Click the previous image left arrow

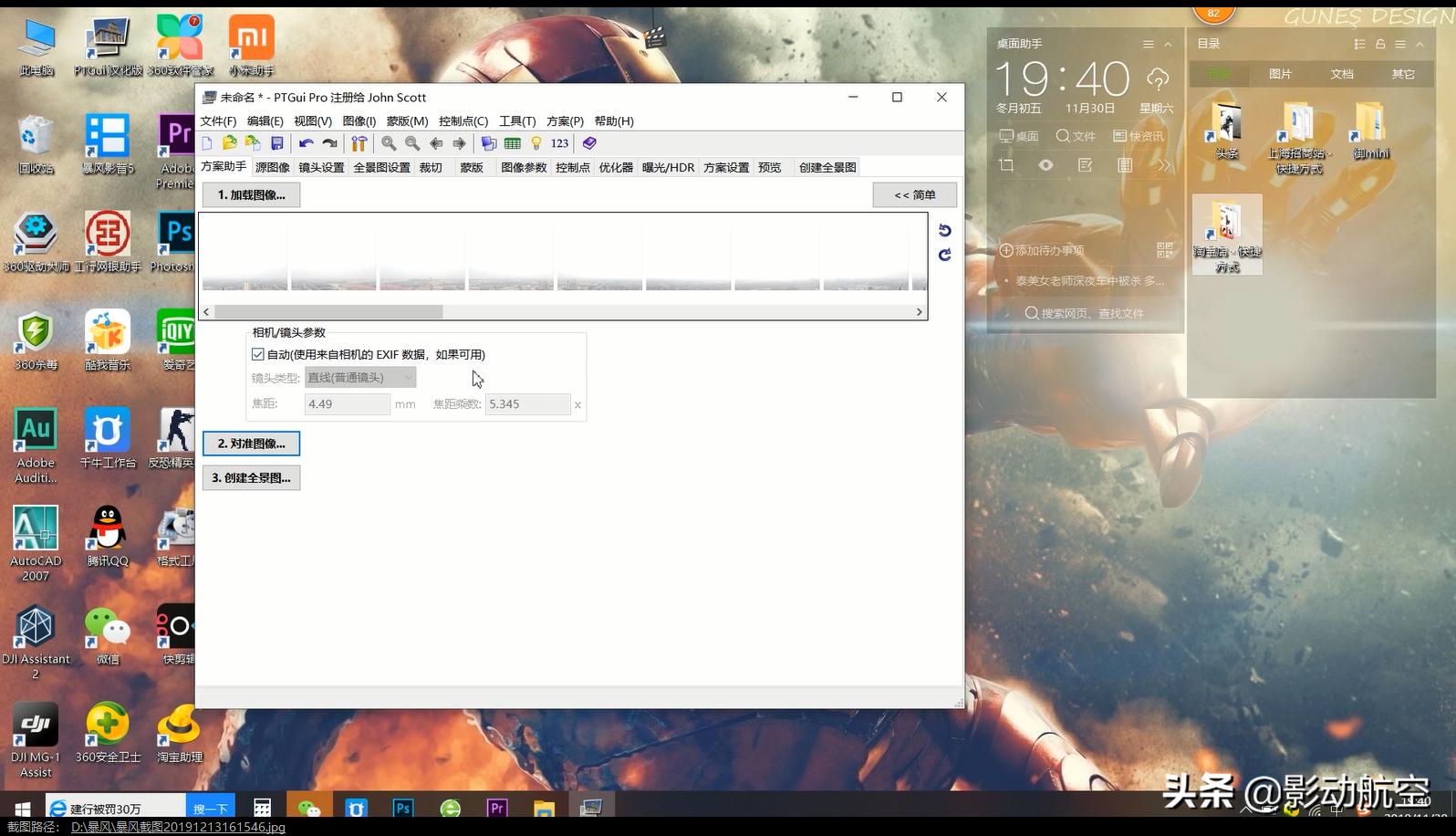point(436,143)
